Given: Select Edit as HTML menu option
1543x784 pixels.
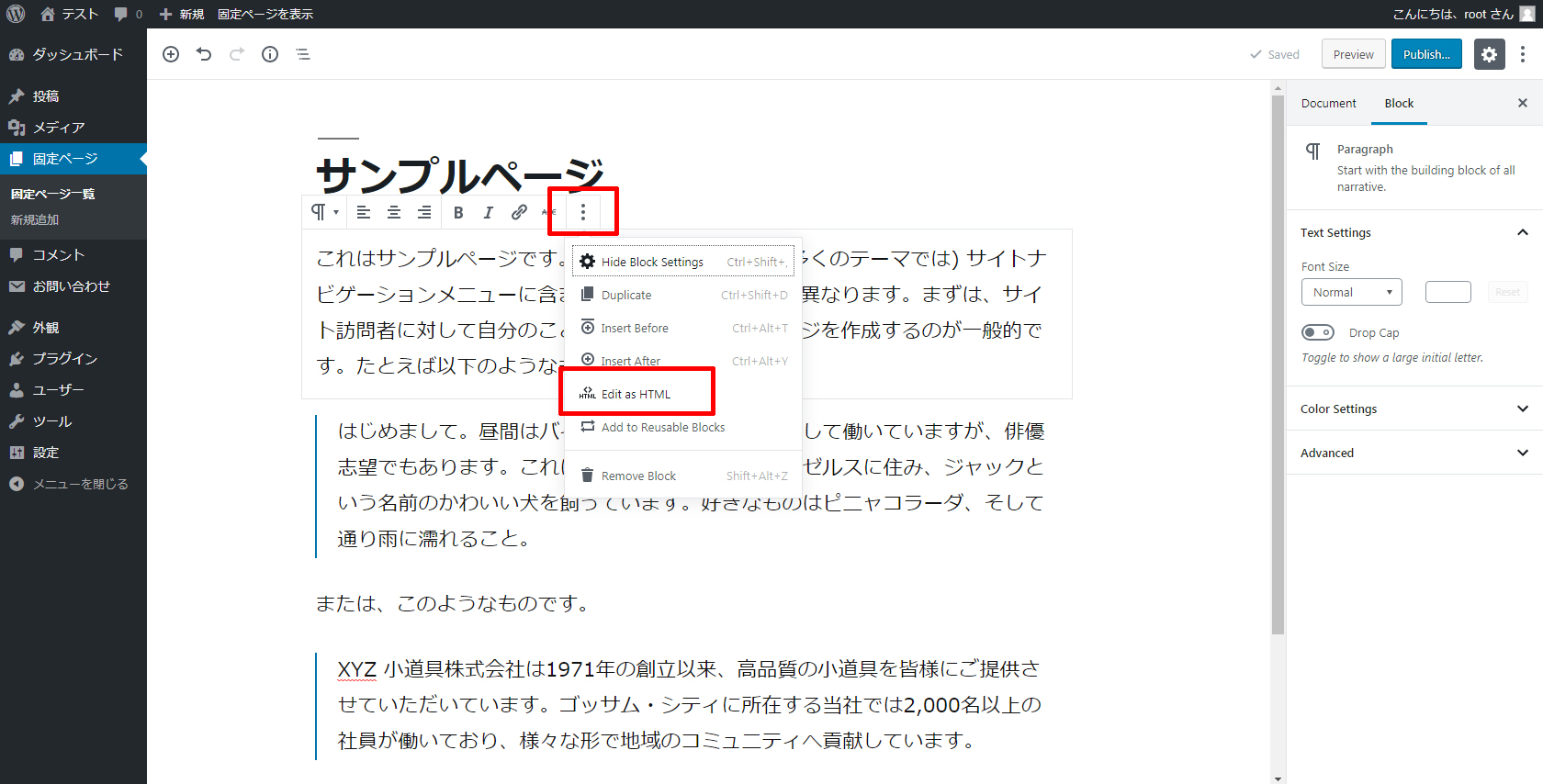Looking at the screenshot, I should coord(636,394).
